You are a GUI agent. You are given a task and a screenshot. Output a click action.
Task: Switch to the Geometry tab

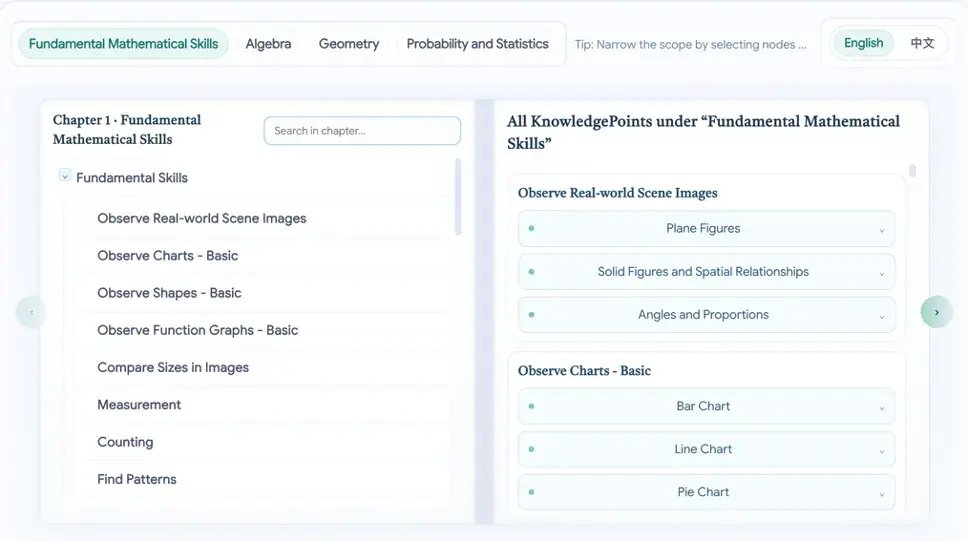click(x=349, y=44)
